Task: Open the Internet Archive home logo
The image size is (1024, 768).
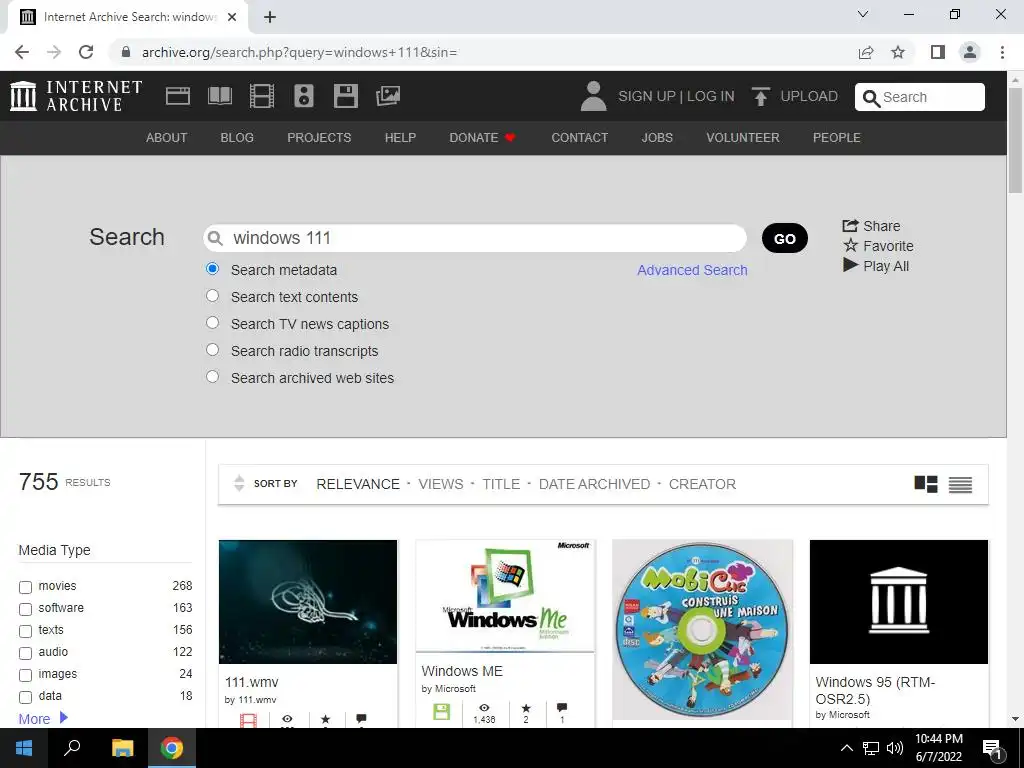Action: click(76, 96)
